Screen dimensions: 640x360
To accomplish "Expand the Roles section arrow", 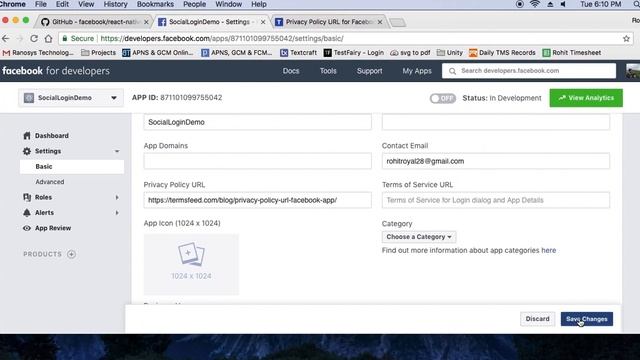I will [117, 198].
